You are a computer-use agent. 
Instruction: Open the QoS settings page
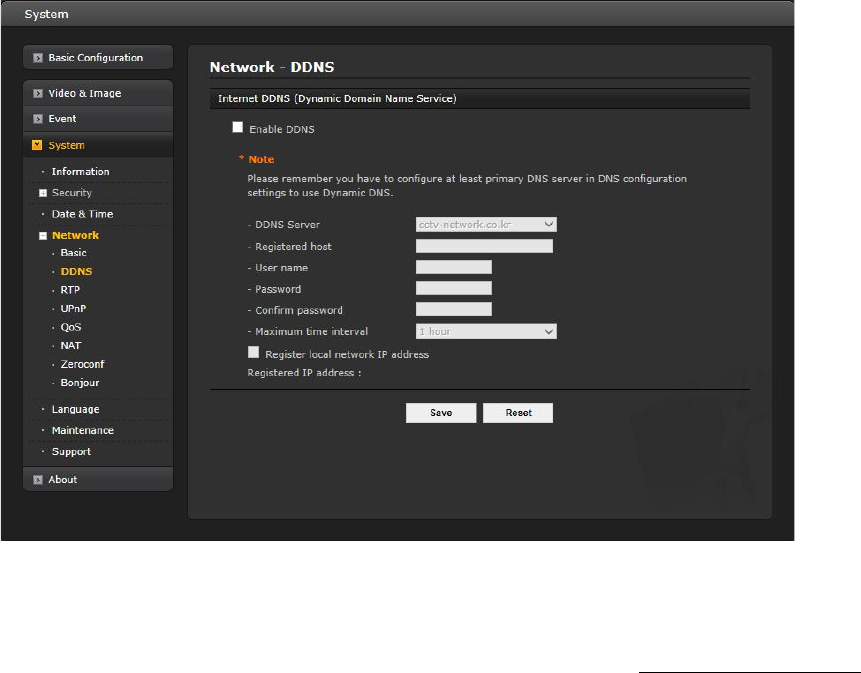[x=71, y=327]
